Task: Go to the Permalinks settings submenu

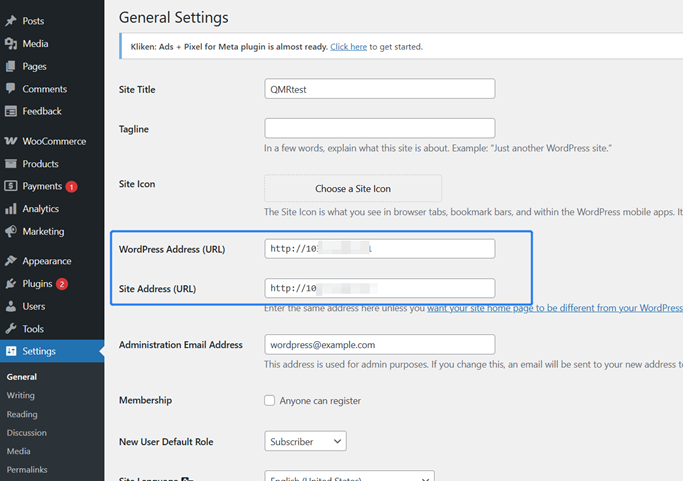Action: click(x=27, y=470)
